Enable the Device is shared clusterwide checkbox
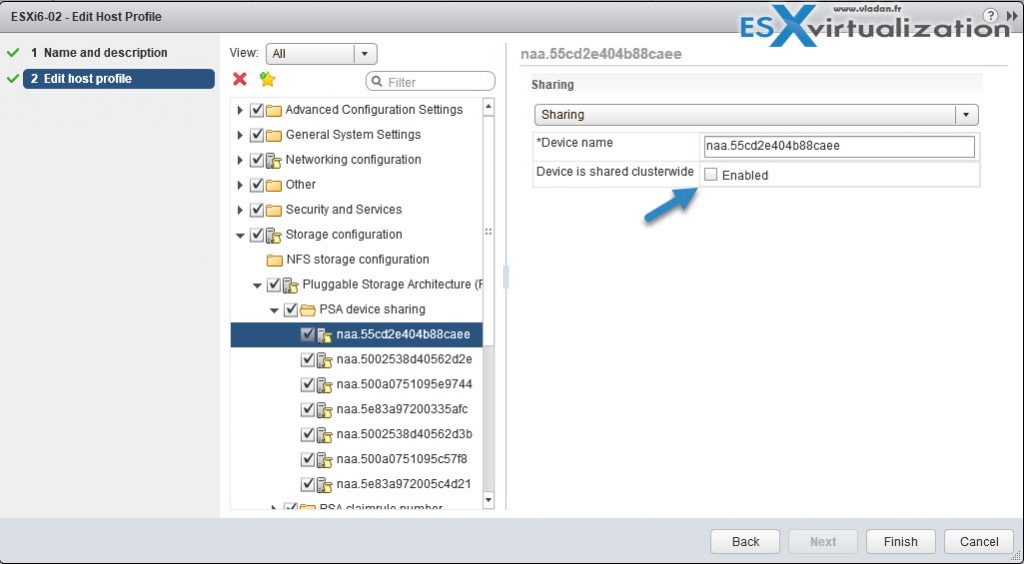 [710, 175]
